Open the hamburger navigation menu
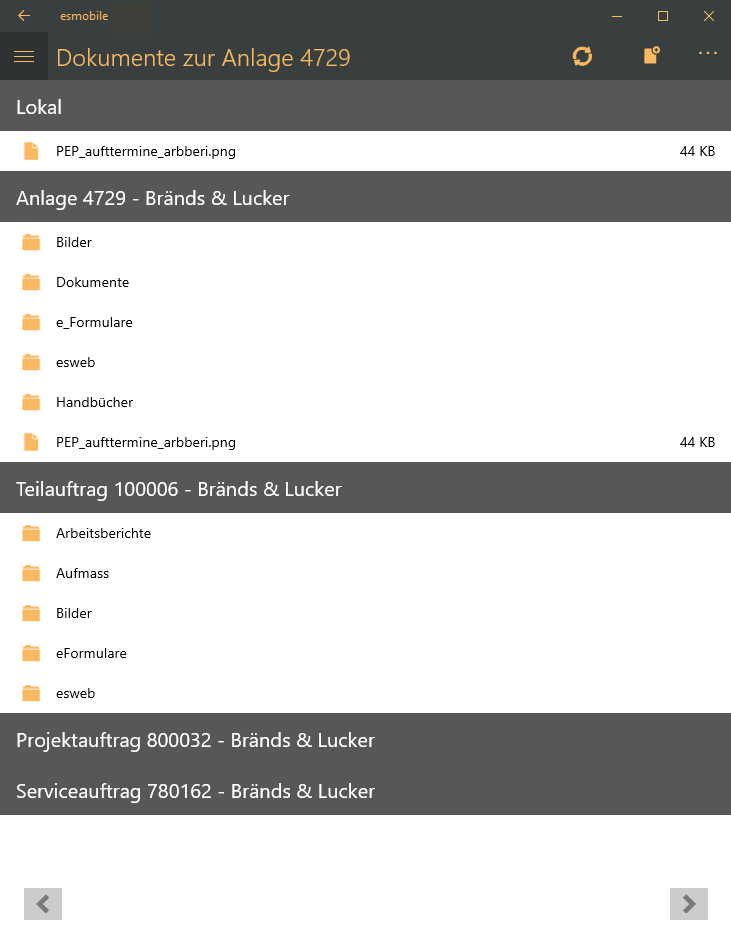The width and height of the screenshot is (731, 931). coord(24,57)
